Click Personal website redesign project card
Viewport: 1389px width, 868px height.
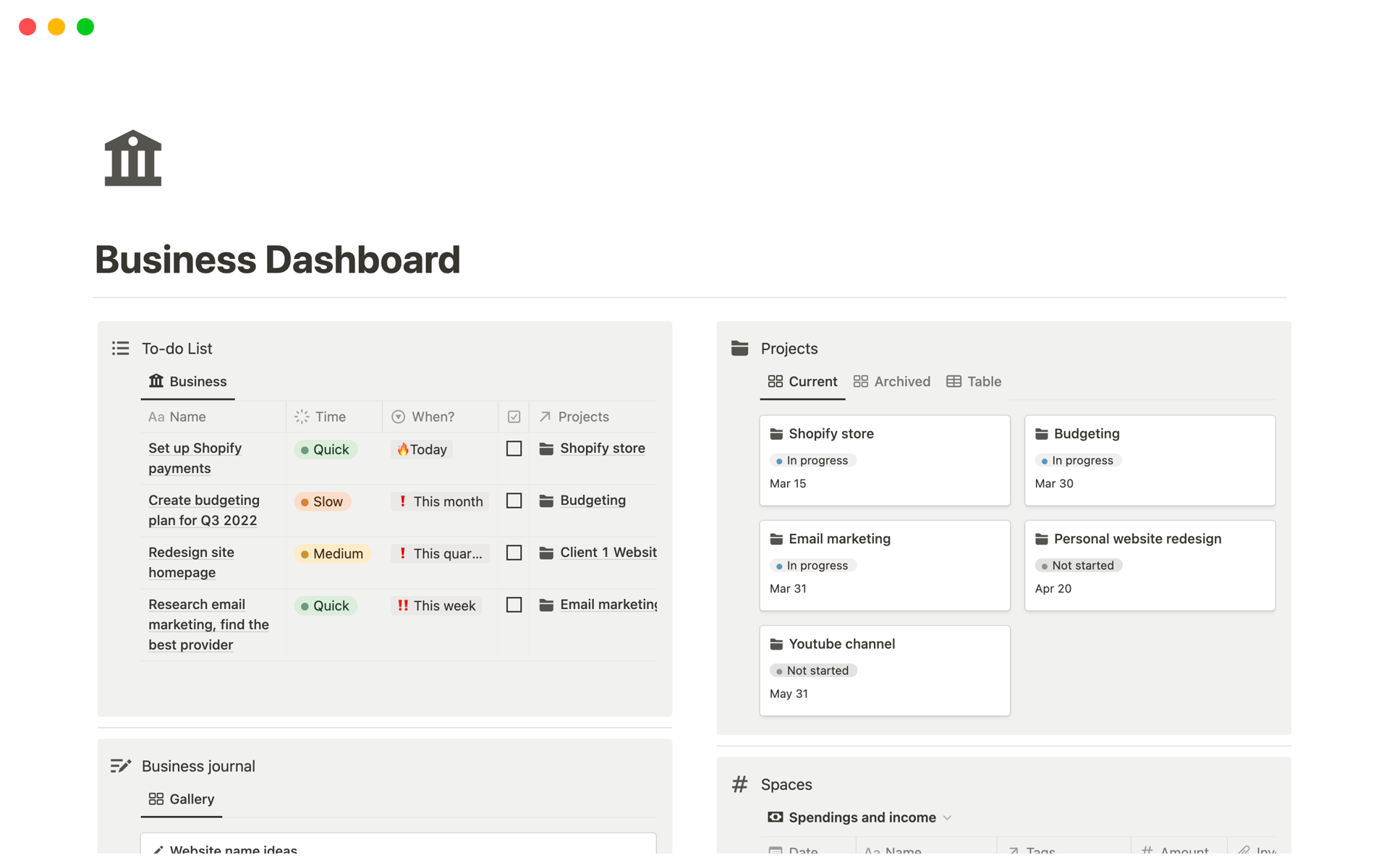tap(1150, 562)
